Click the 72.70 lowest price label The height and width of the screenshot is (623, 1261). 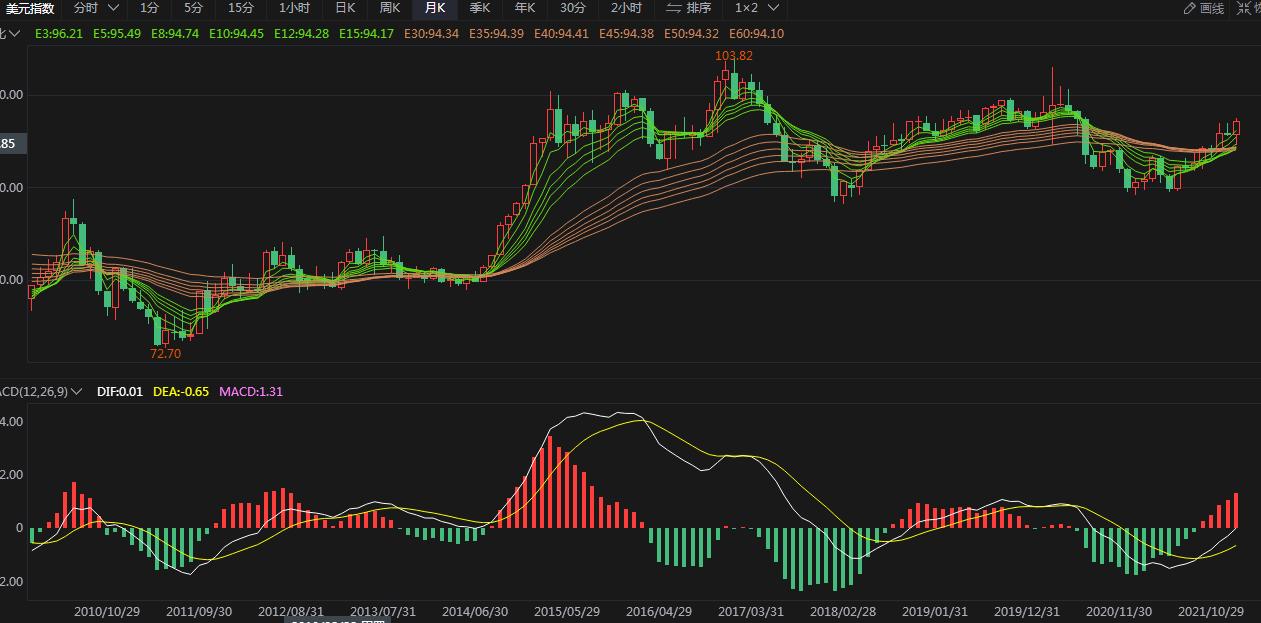(x=166, y=353)
